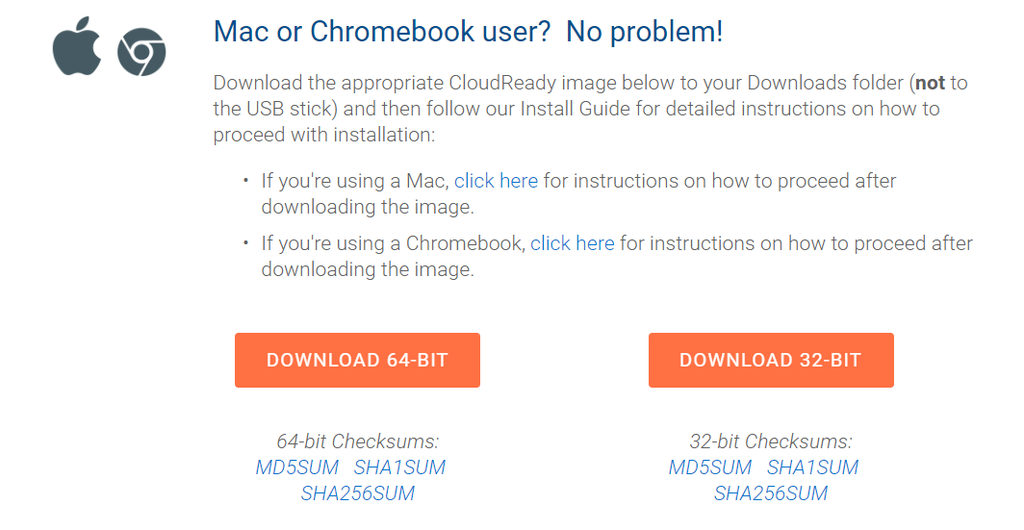Open the 64-bit MD5SUM checksum link
This screenshot has height=530, width=1024.
(297, 467)
